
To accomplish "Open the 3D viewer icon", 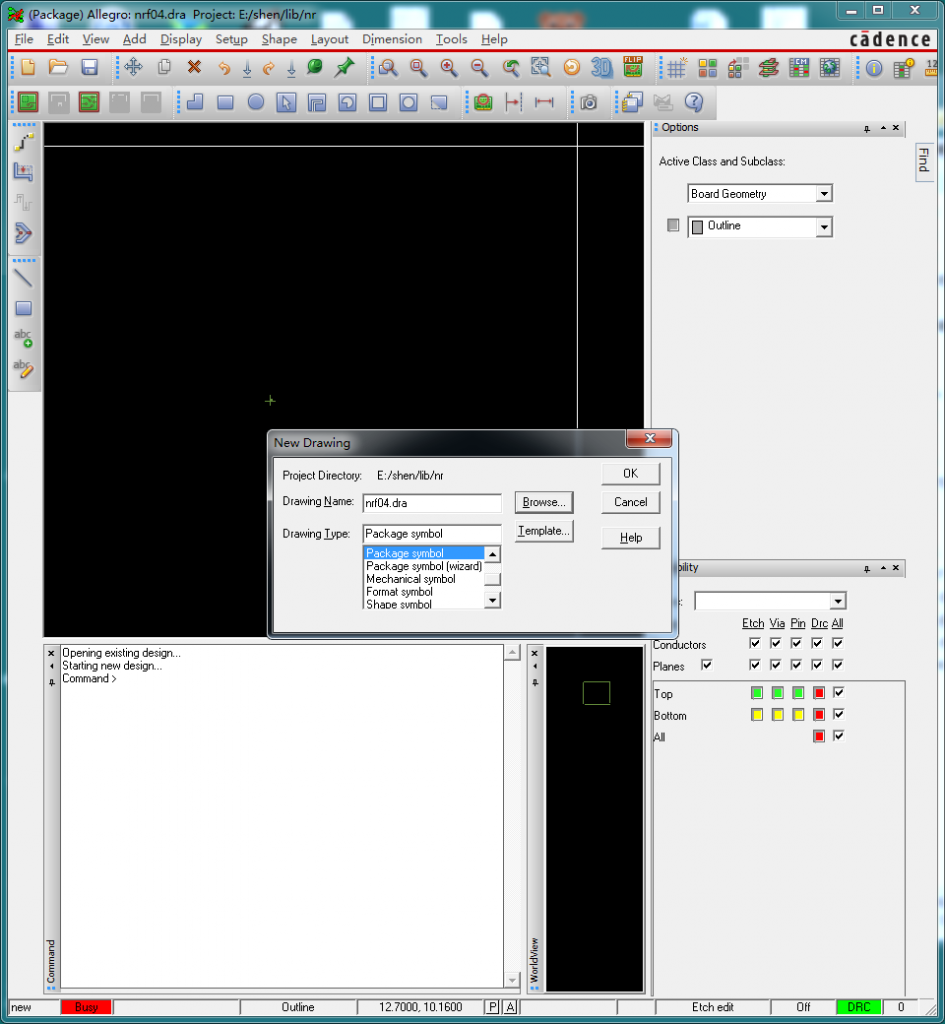I will [x=601, y=68].
